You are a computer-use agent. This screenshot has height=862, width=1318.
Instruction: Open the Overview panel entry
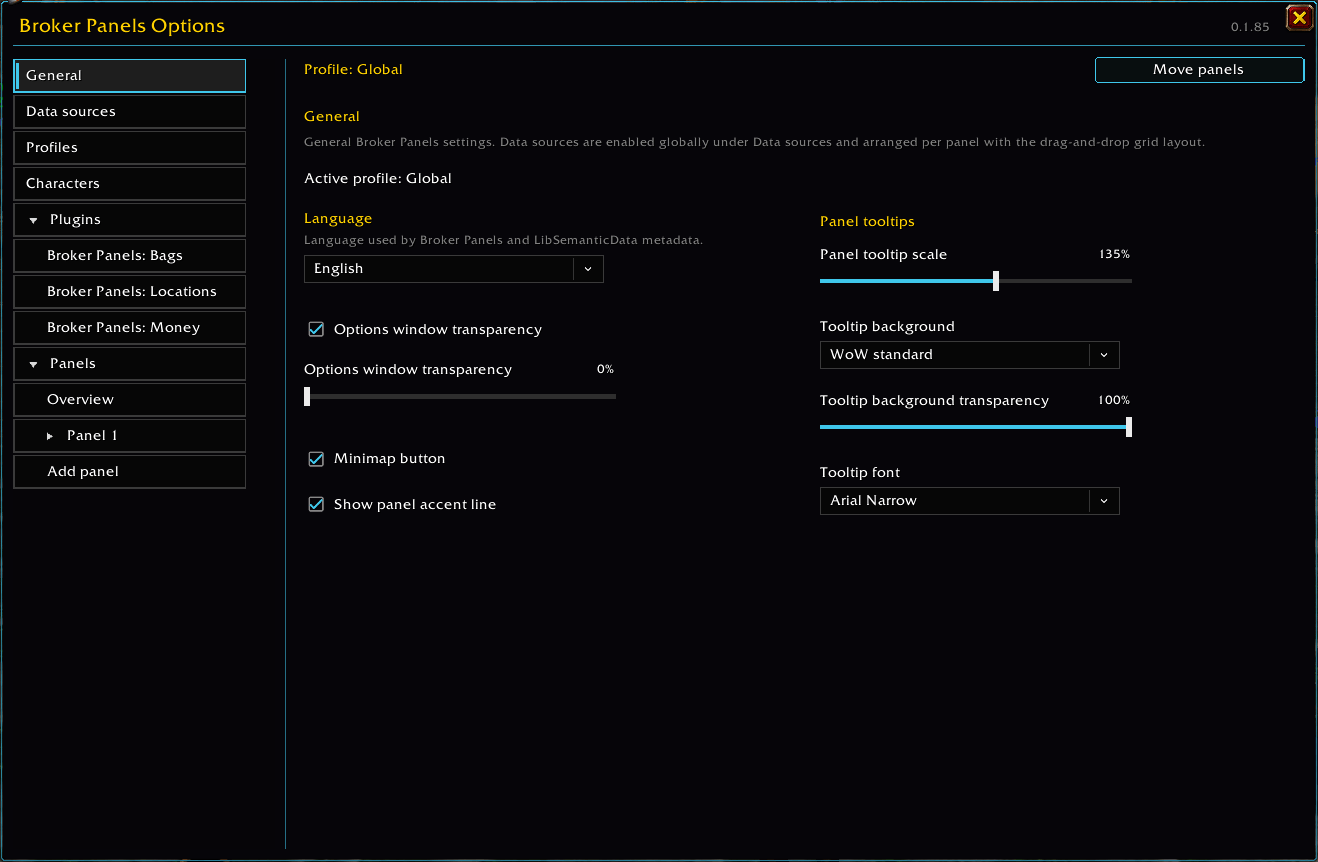130,399
